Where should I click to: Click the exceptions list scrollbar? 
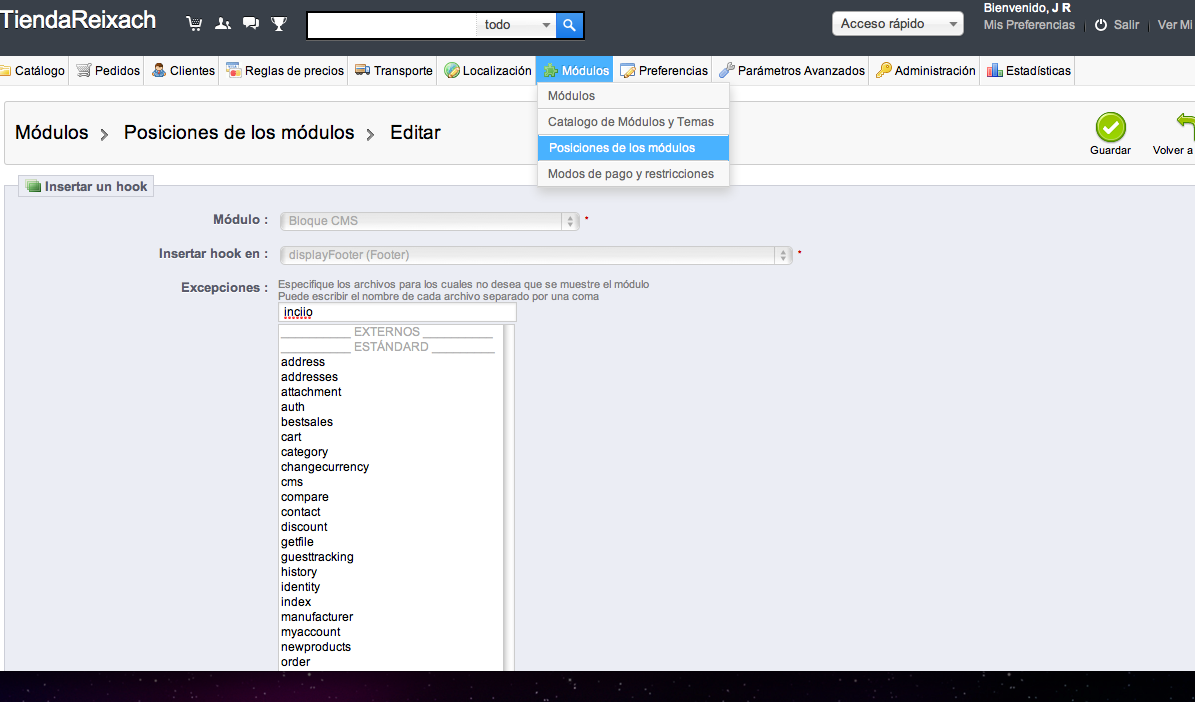(509, 498)
